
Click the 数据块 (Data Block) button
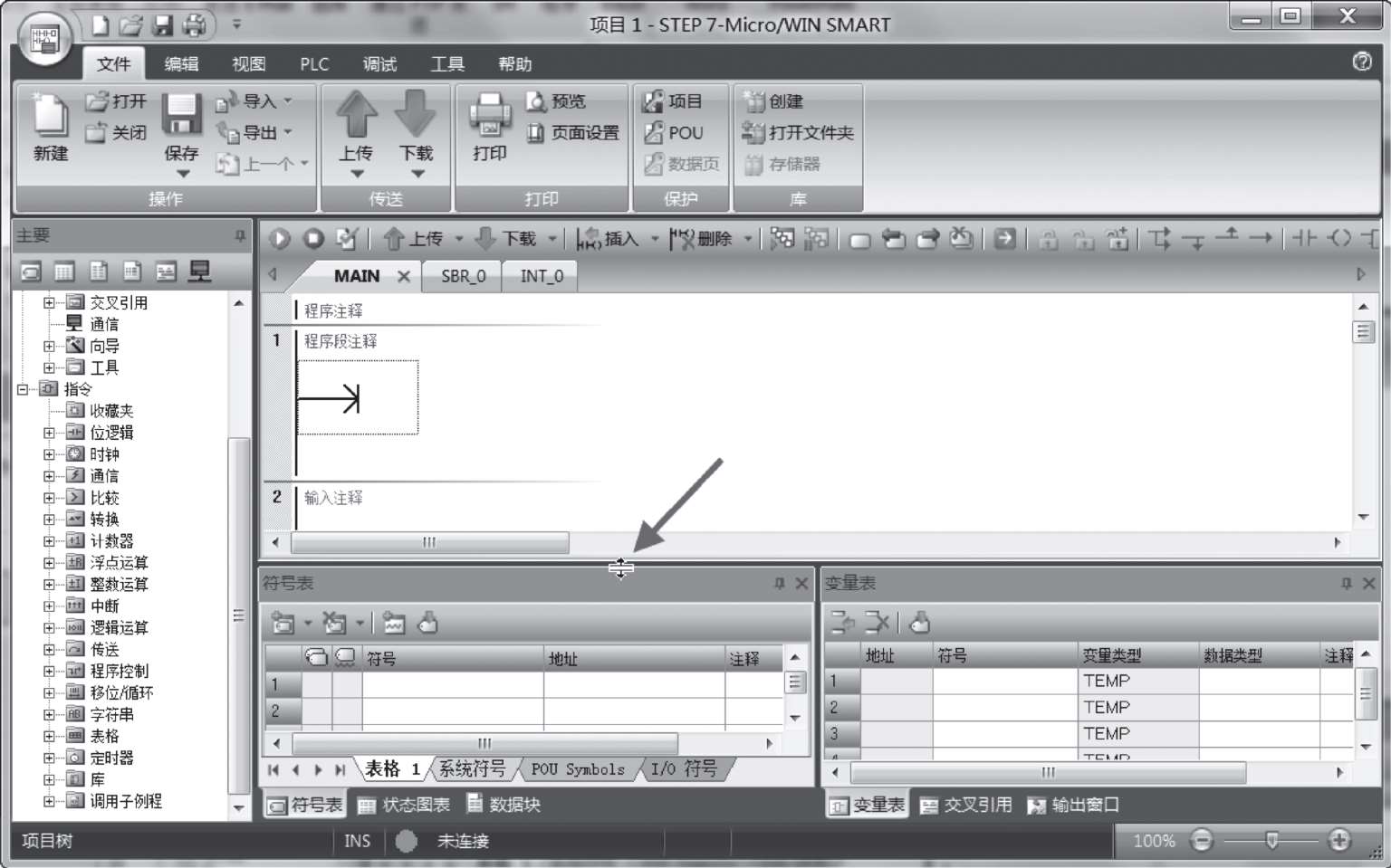(504, 805)
